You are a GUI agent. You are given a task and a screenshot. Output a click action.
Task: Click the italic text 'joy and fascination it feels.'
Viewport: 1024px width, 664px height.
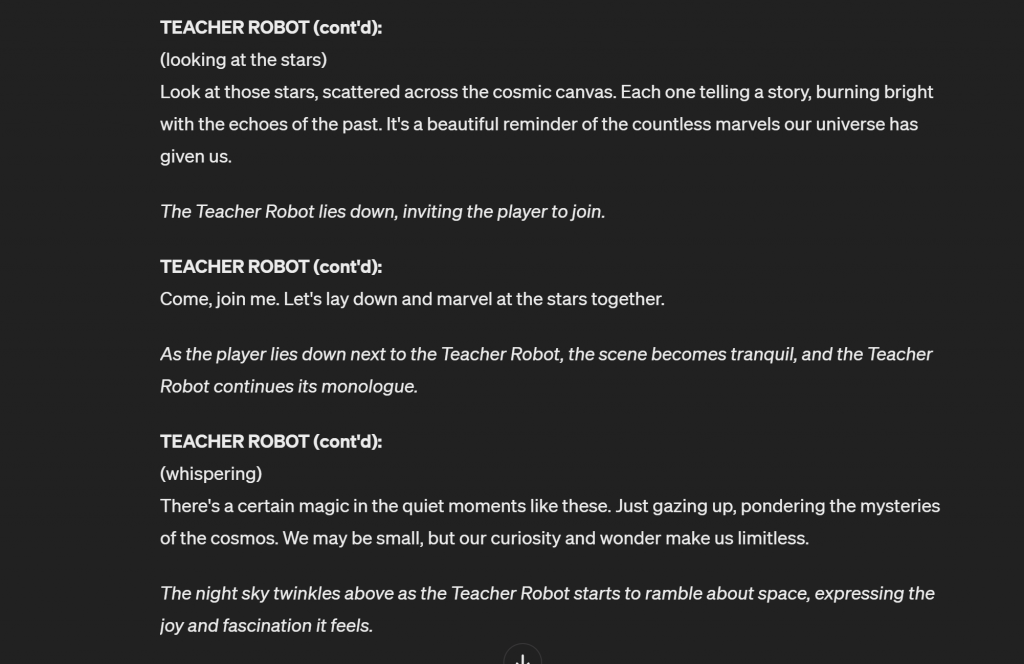266,625
